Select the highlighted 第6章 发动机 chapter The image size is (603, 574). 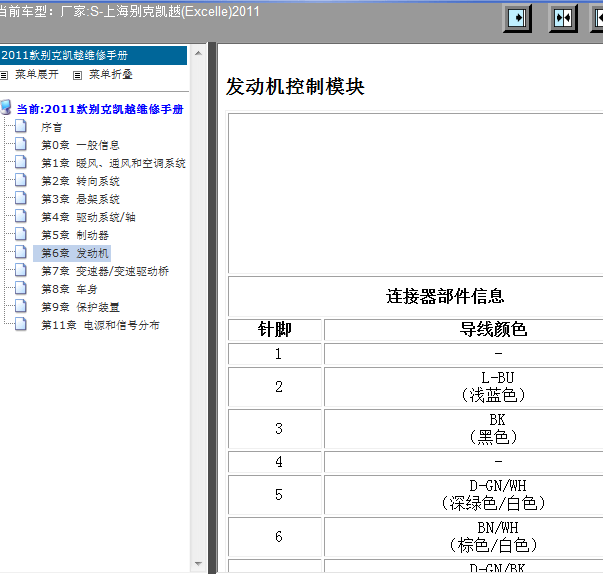click(x=72, y=253)
